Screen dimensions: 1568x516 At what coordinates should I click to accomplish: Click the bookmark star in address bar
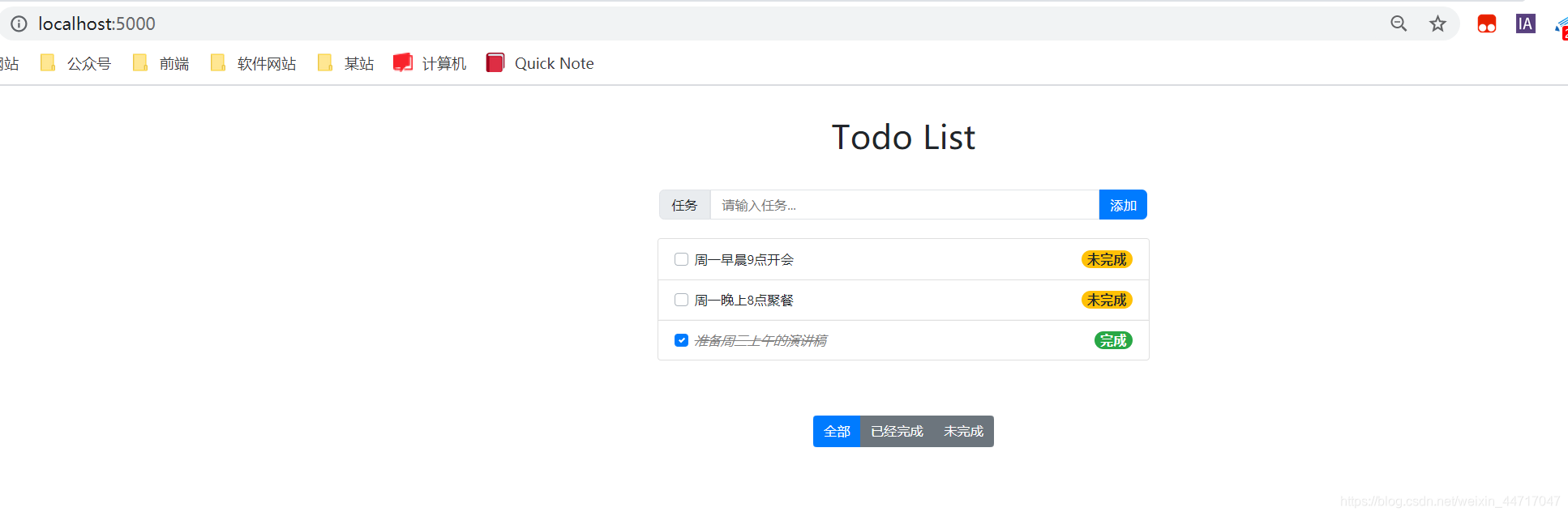(1437, 23)
